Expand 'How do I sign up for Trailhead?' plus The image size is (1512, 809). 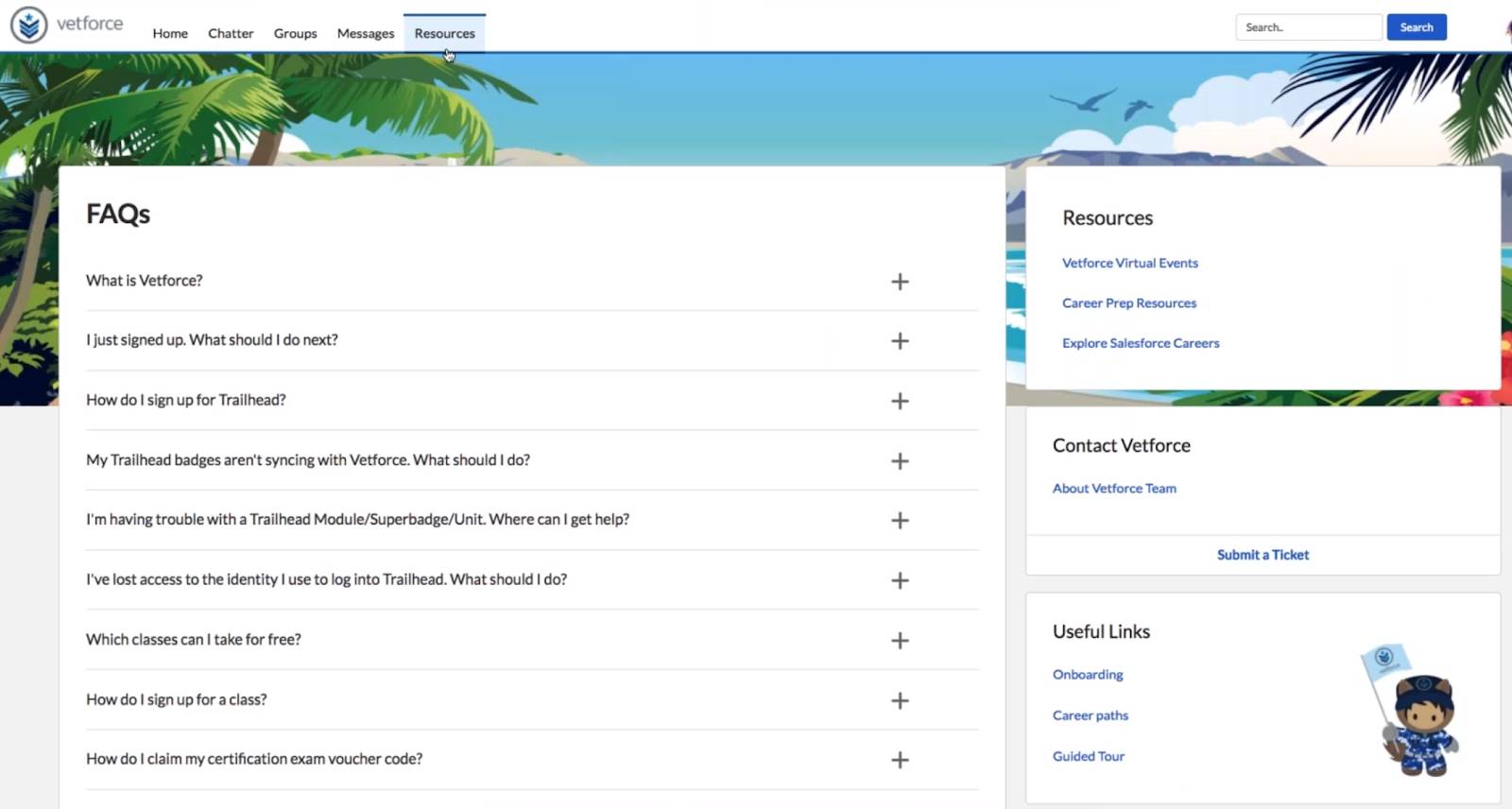pyautogui.click(x=900, y=401)
